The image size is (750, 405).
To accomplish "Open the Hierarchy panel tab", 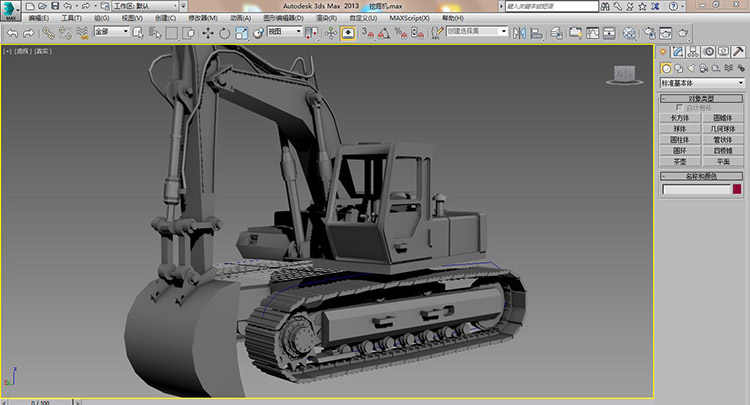I will click(694, 51).
